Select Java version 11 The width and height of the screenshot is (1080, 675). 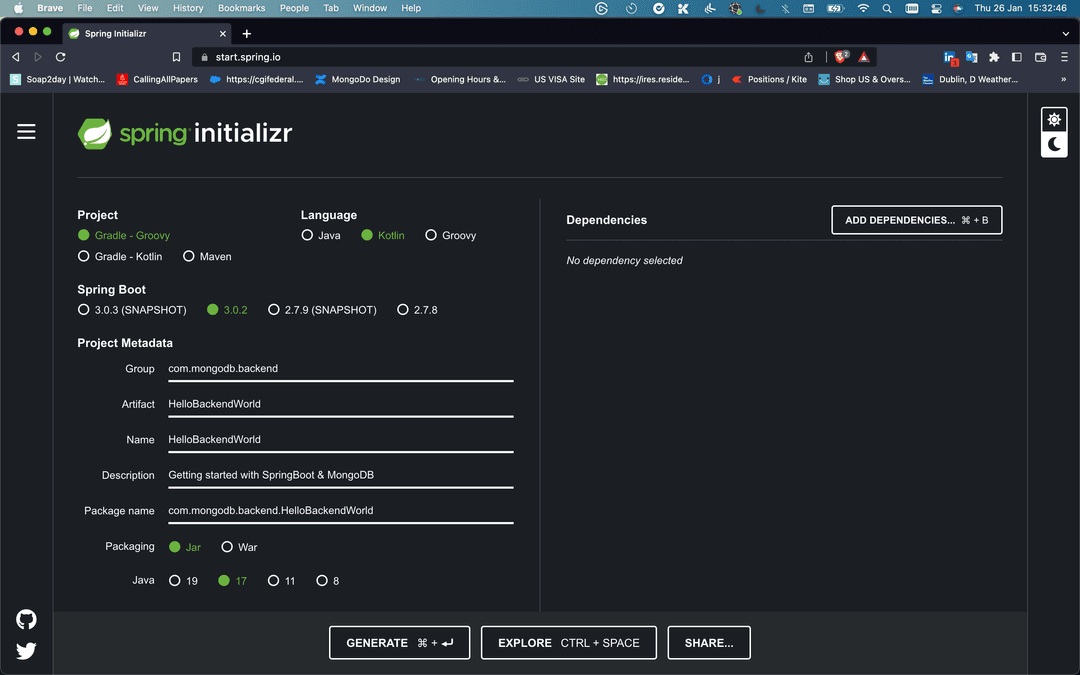[x=273, y=581]
